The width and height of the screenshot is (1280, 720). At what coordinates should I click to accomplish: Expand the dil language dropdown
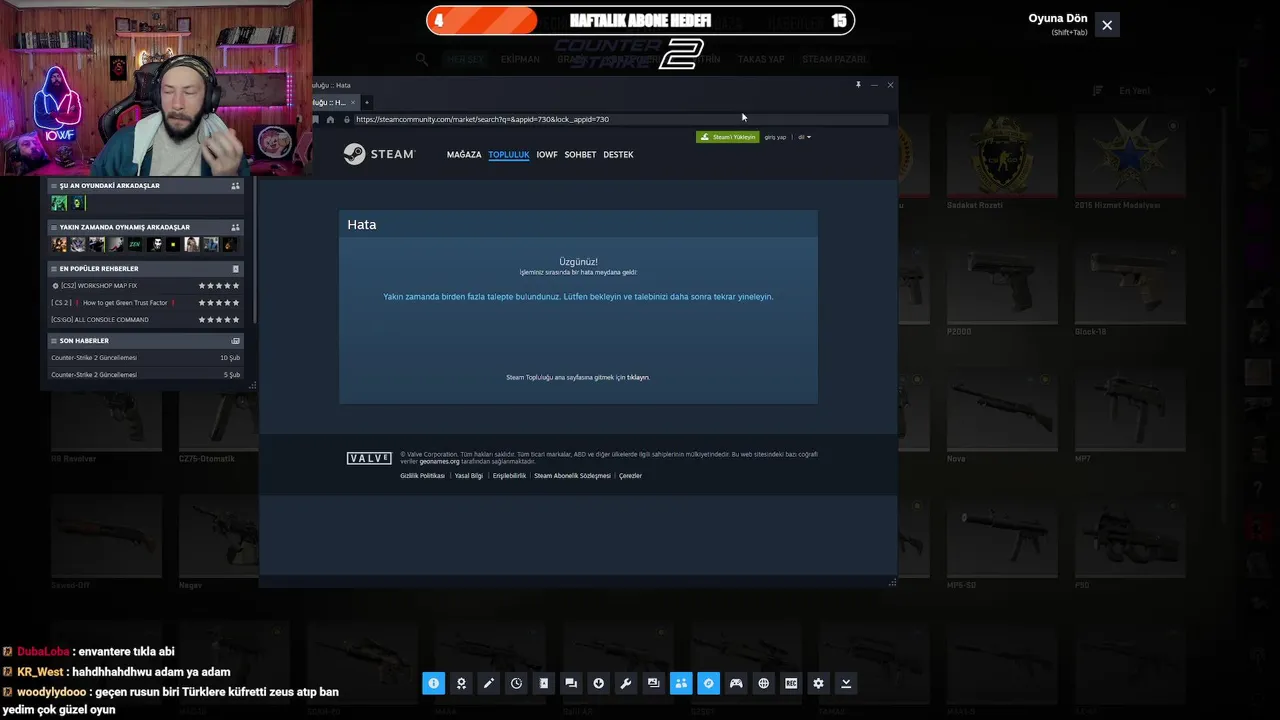coord(804,137)
